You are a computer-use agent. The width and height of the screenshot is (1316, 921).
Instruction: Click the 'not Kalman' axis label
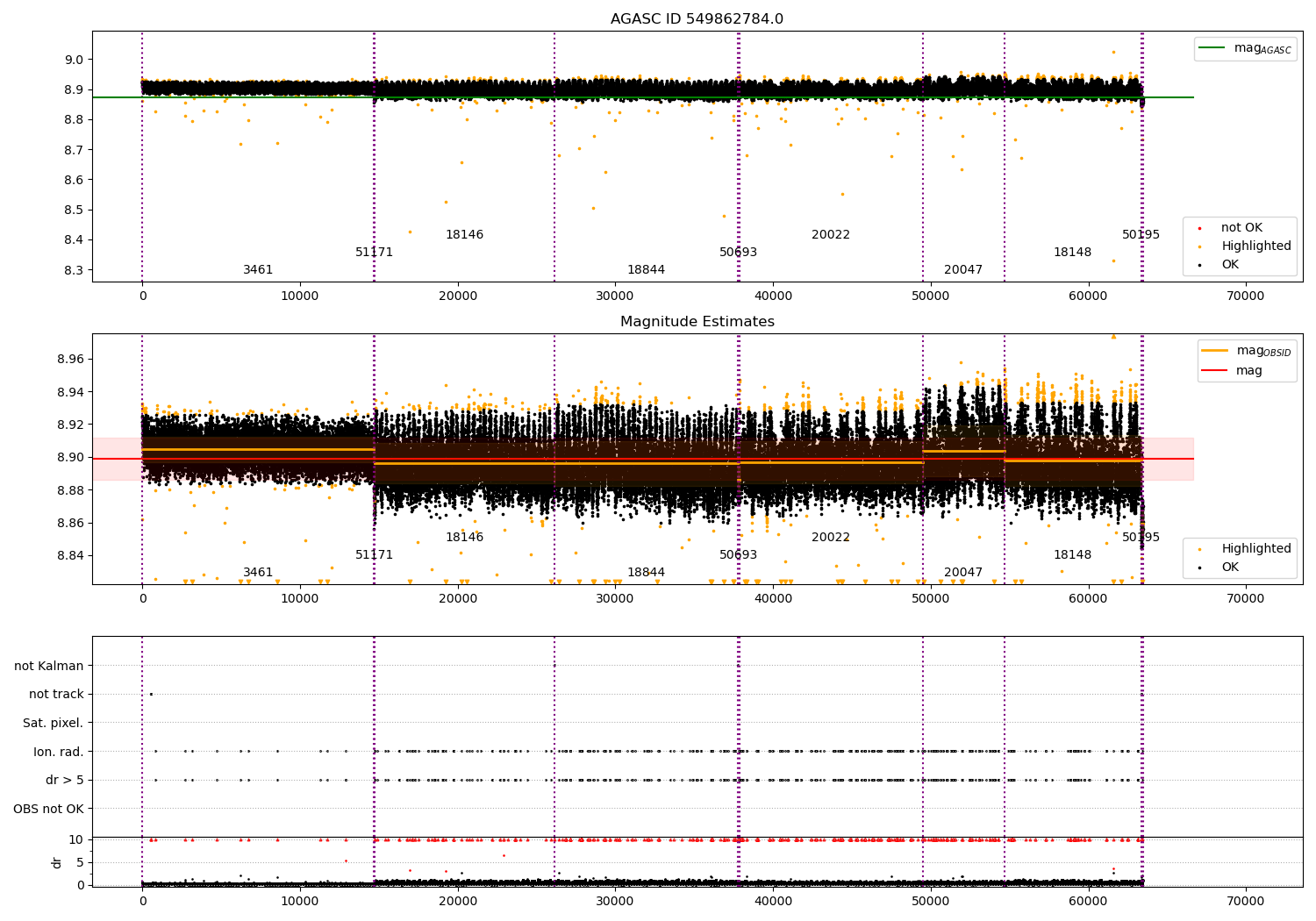pyautogui.click(x=49, y=666)
